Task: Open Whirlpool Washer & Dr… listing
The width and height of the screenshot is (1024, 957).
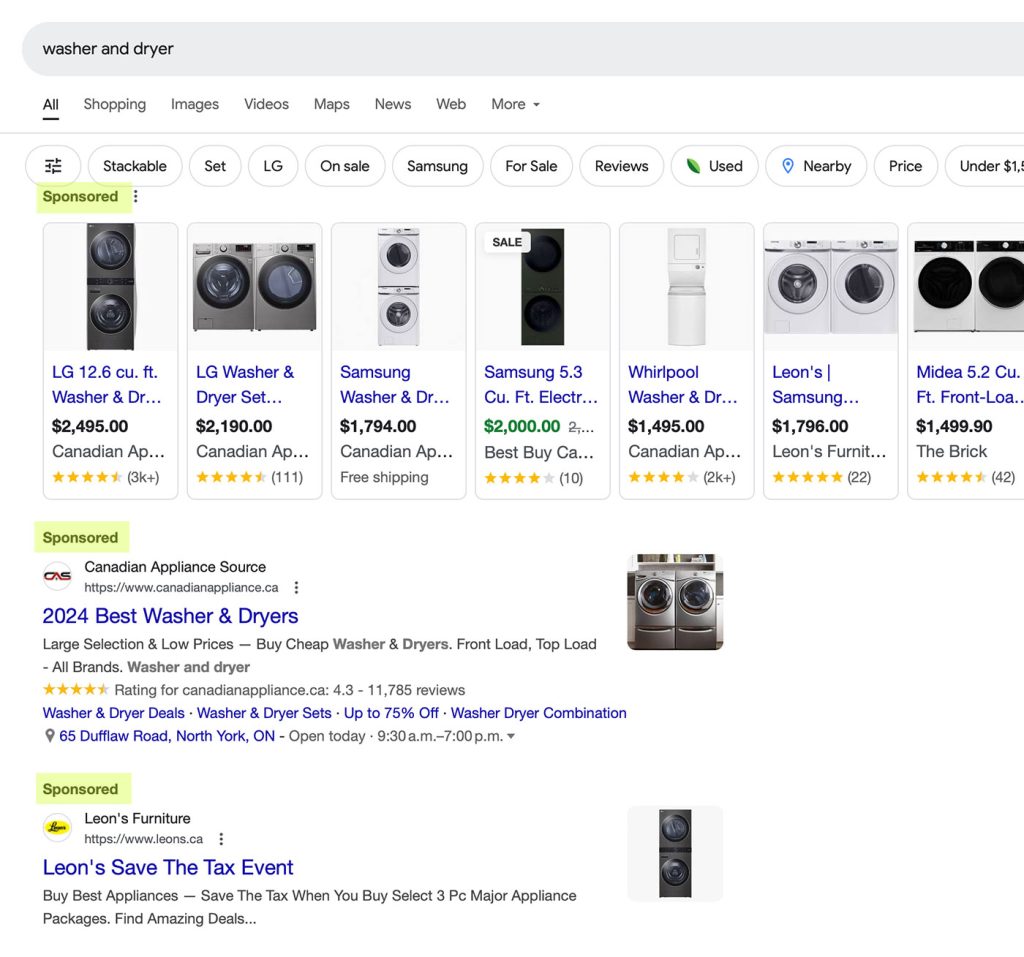Action: coord(683,384)
